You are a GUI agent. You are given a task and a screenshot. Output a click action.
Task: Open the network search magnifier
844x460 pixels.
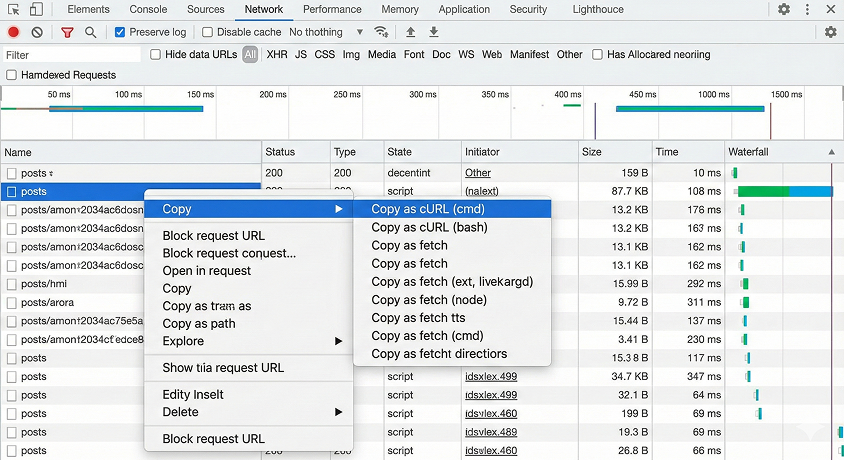click(91, 32)
